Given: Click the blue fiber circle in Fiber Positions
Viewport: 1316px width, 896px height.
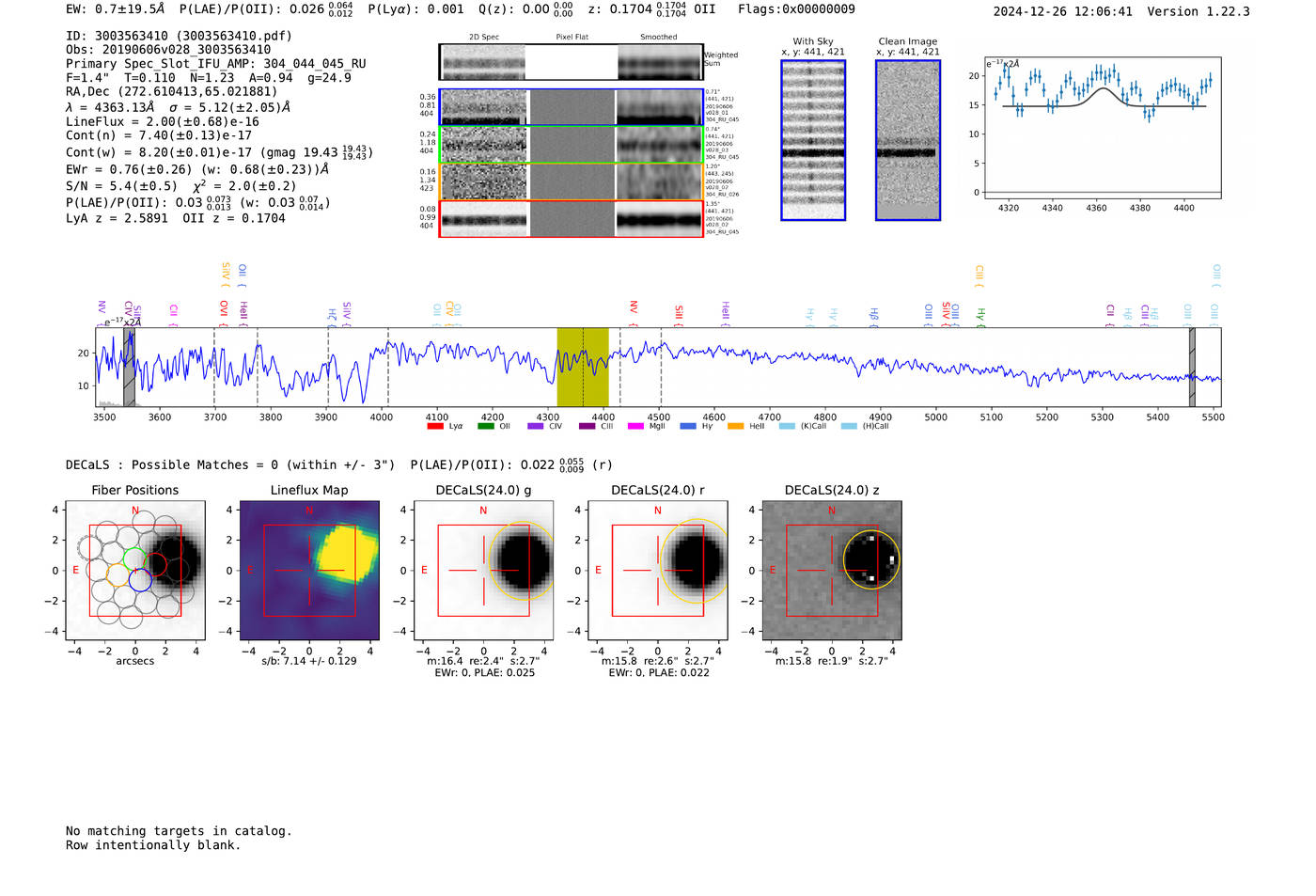Looking at the screenshot, I should (x=140, y=579).
